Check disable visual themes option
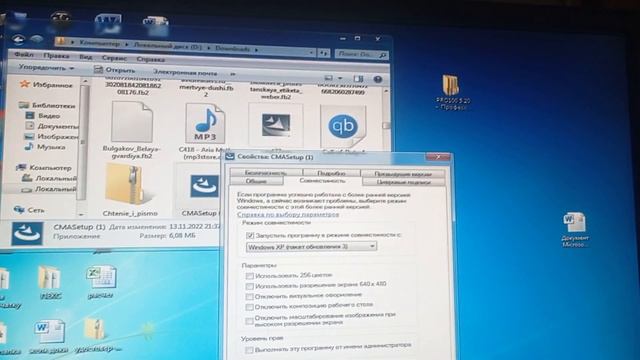The height and width of the screenshot is (360, 640). 249,296
